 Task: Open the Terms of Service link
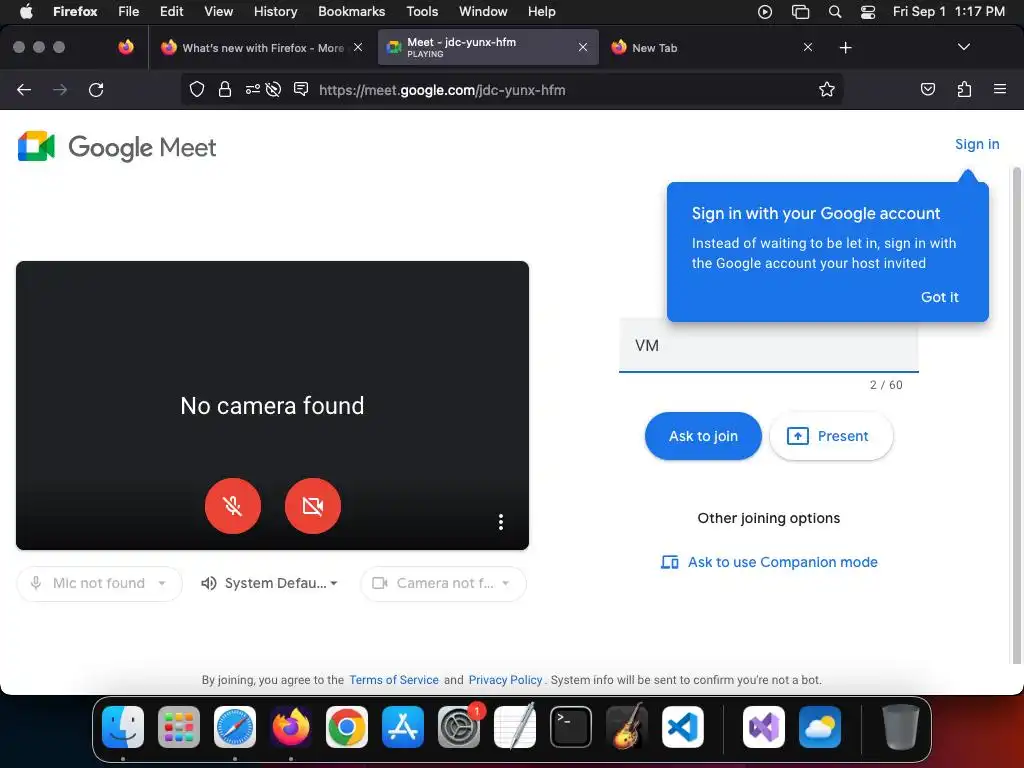394,680
